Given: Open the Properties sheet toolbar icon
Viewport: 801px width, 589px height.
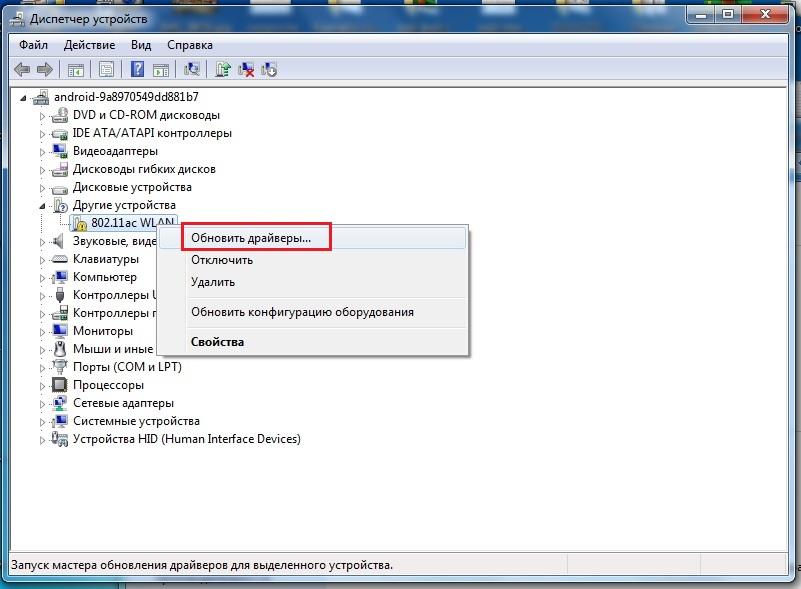Looking at the screenshot, I should [106, 69].
